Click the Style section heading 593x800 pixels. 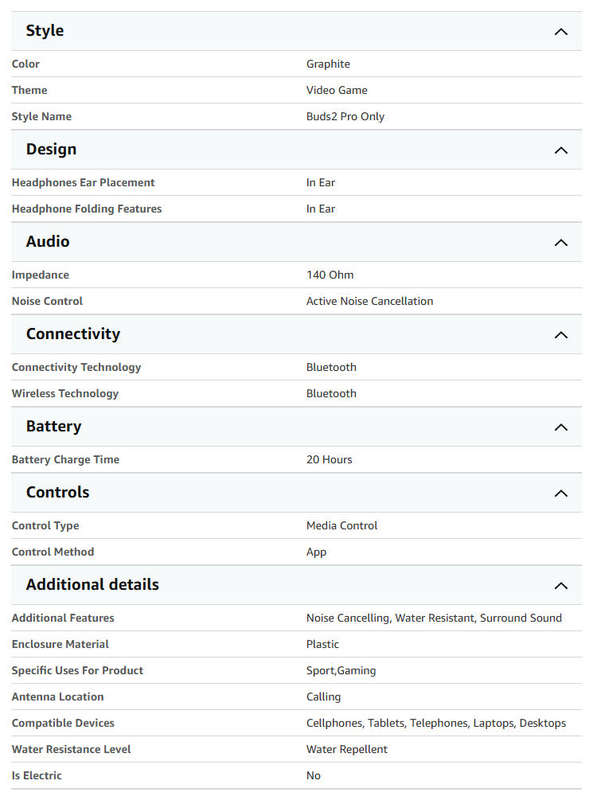coord(45,31)
